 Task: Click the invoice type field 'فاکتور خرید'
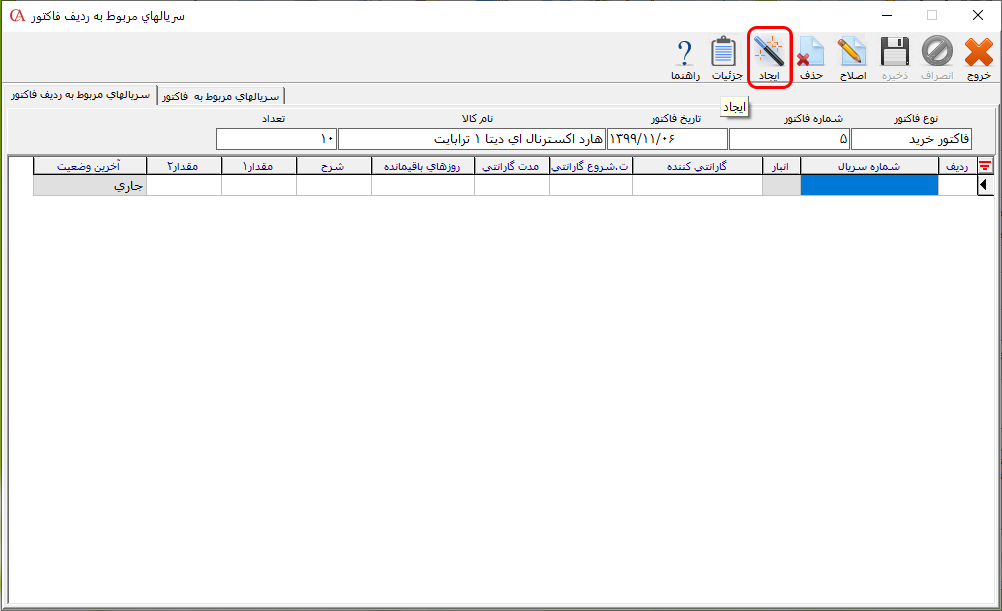[x=910, y=138]
